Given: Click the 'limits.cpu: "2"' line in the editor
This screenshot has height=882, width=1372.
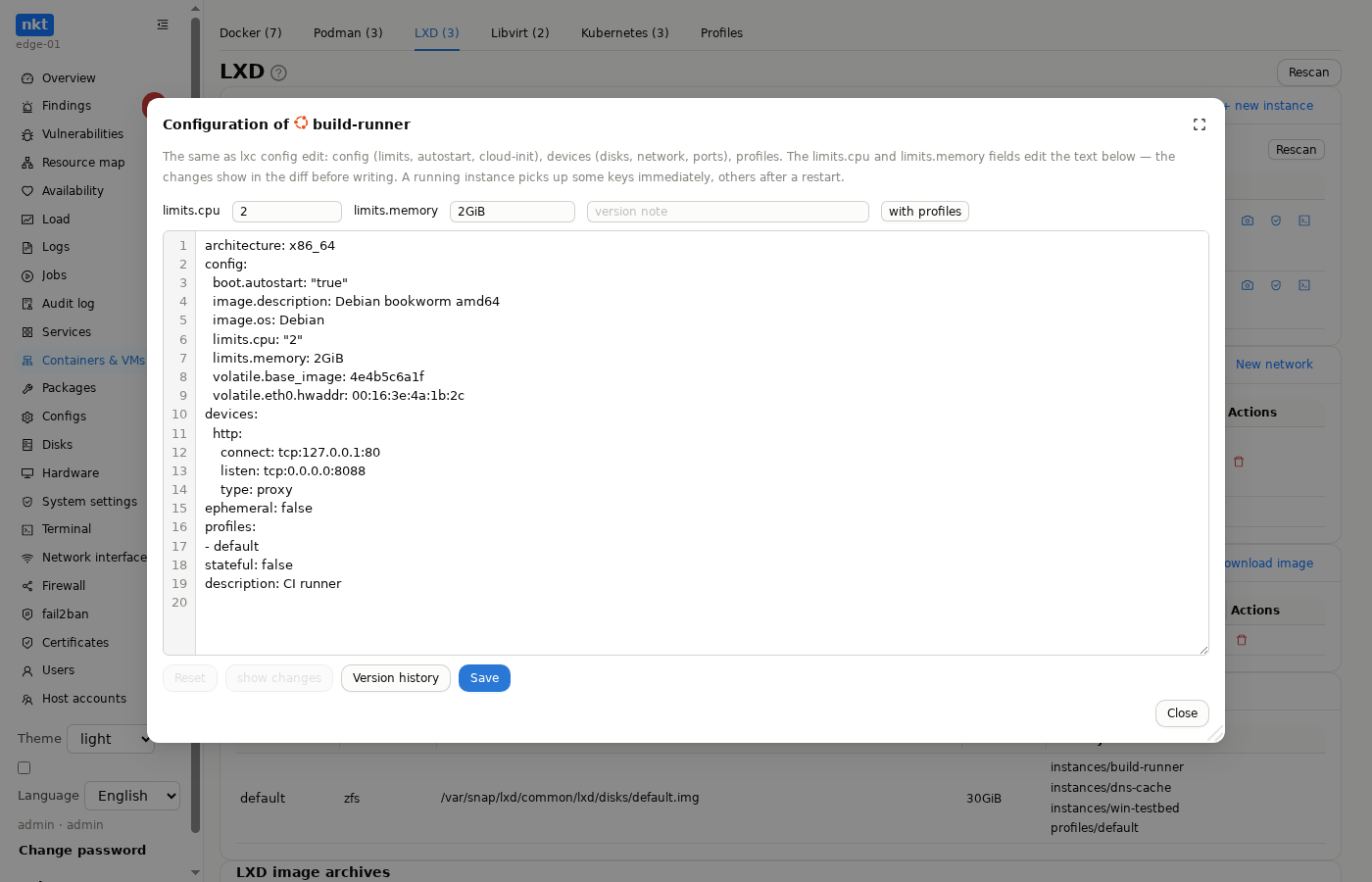Looking at the screenshot, I should click(x=258, y=340).
